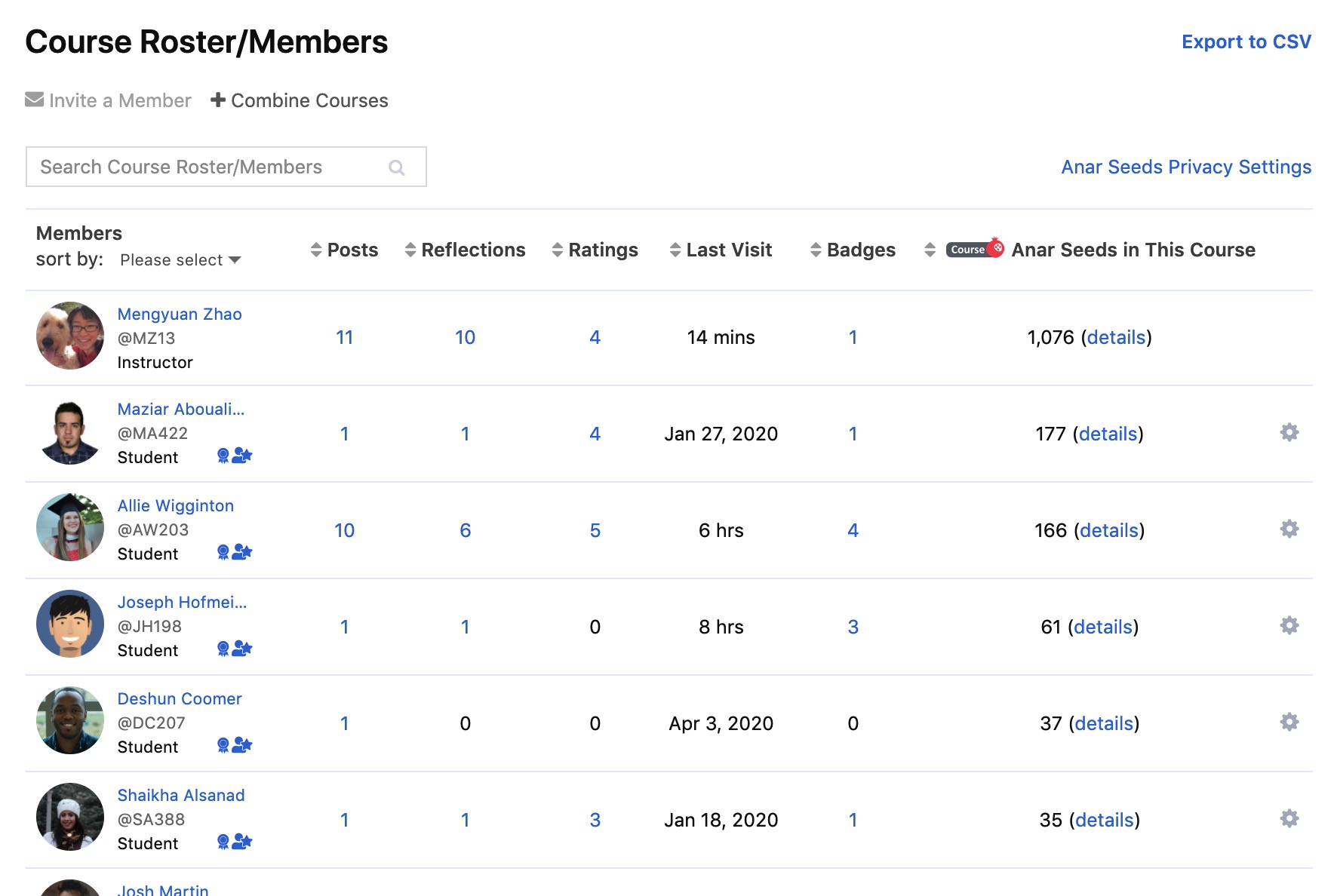Click ribbon badge icon under Deshun Coomer
Image resolution: width=1334 pixels, height=896 pixels.
(223, 745)
